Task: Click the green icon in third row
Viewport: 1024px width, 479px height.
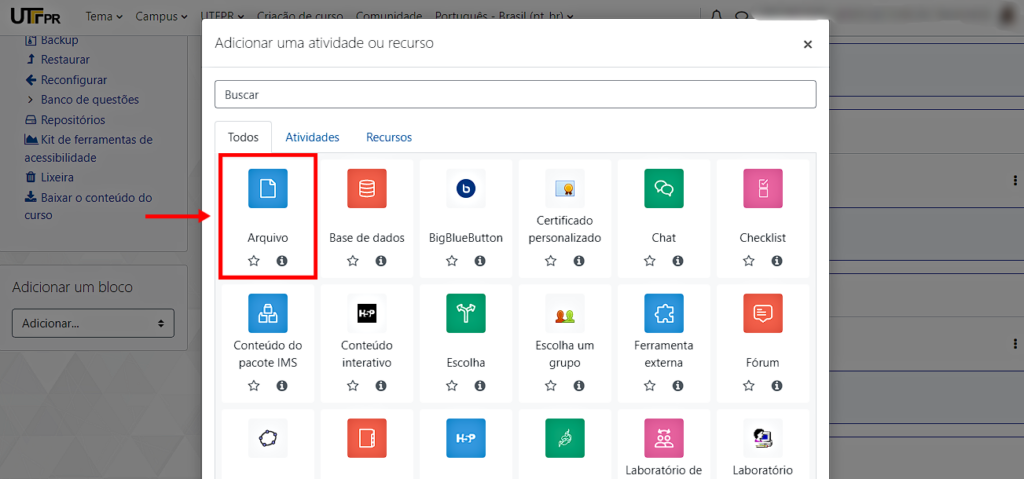Action: [565, 438]
